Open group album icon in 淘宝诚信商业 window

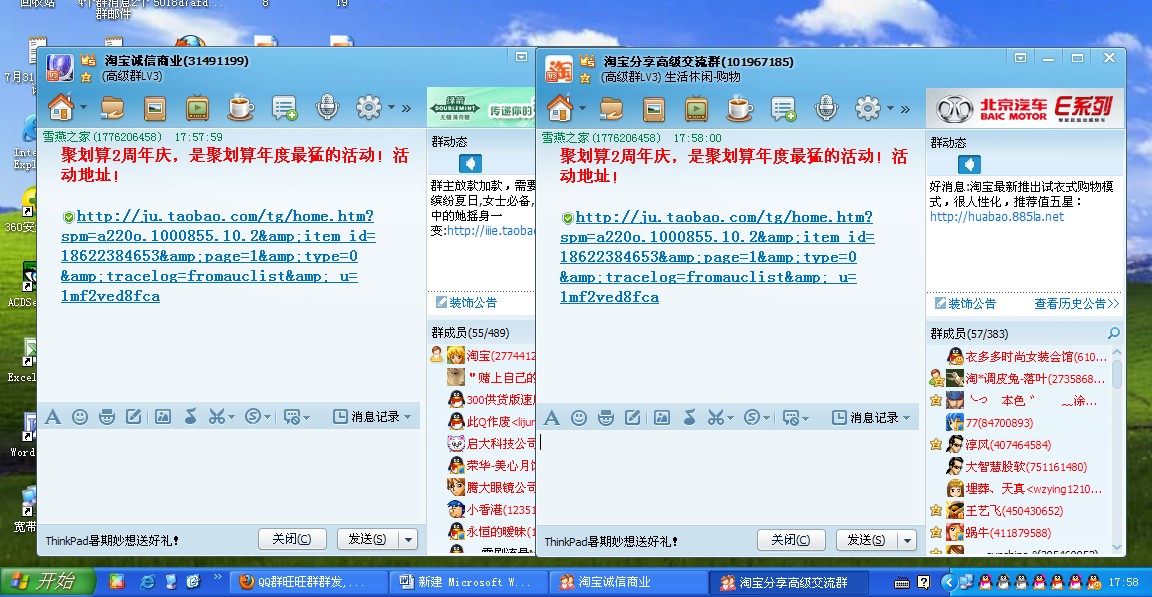pos(155,109)
